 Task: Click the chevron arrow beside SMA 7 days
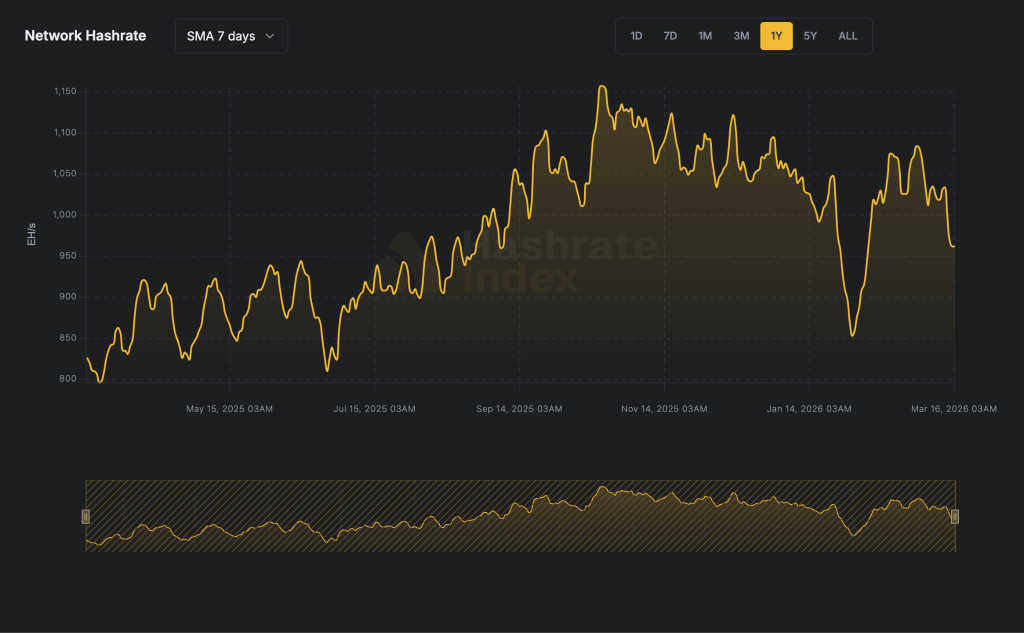[270, 36]
